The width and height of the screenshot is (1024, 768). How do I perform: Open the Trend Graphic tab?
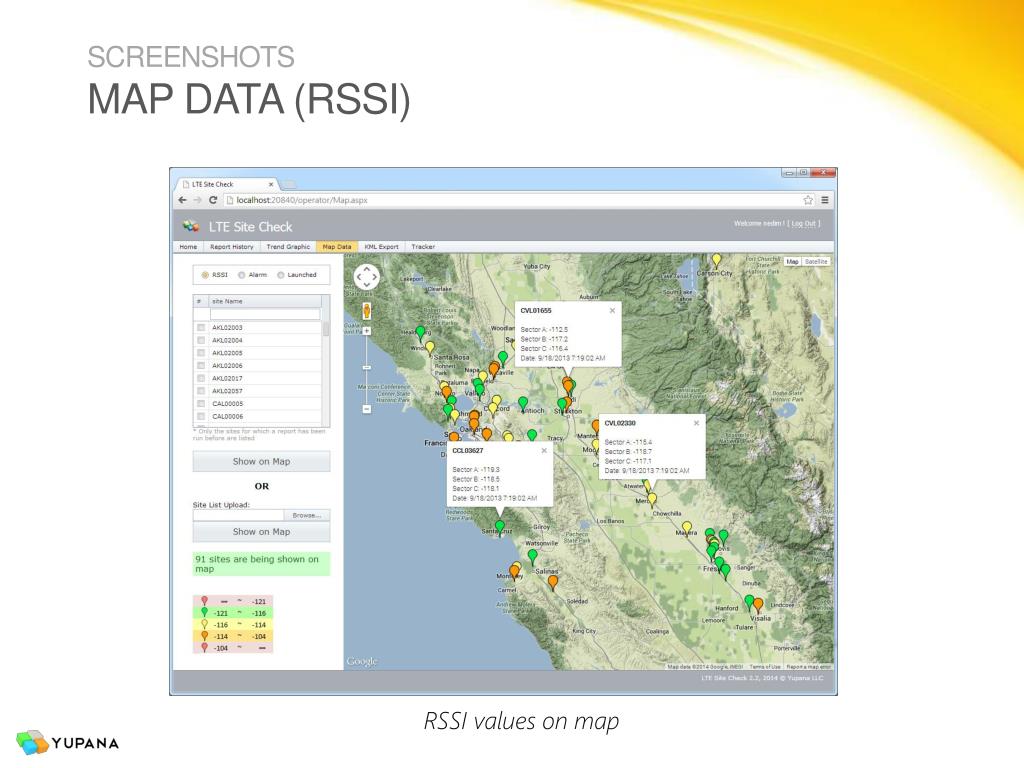coord(288,247)
